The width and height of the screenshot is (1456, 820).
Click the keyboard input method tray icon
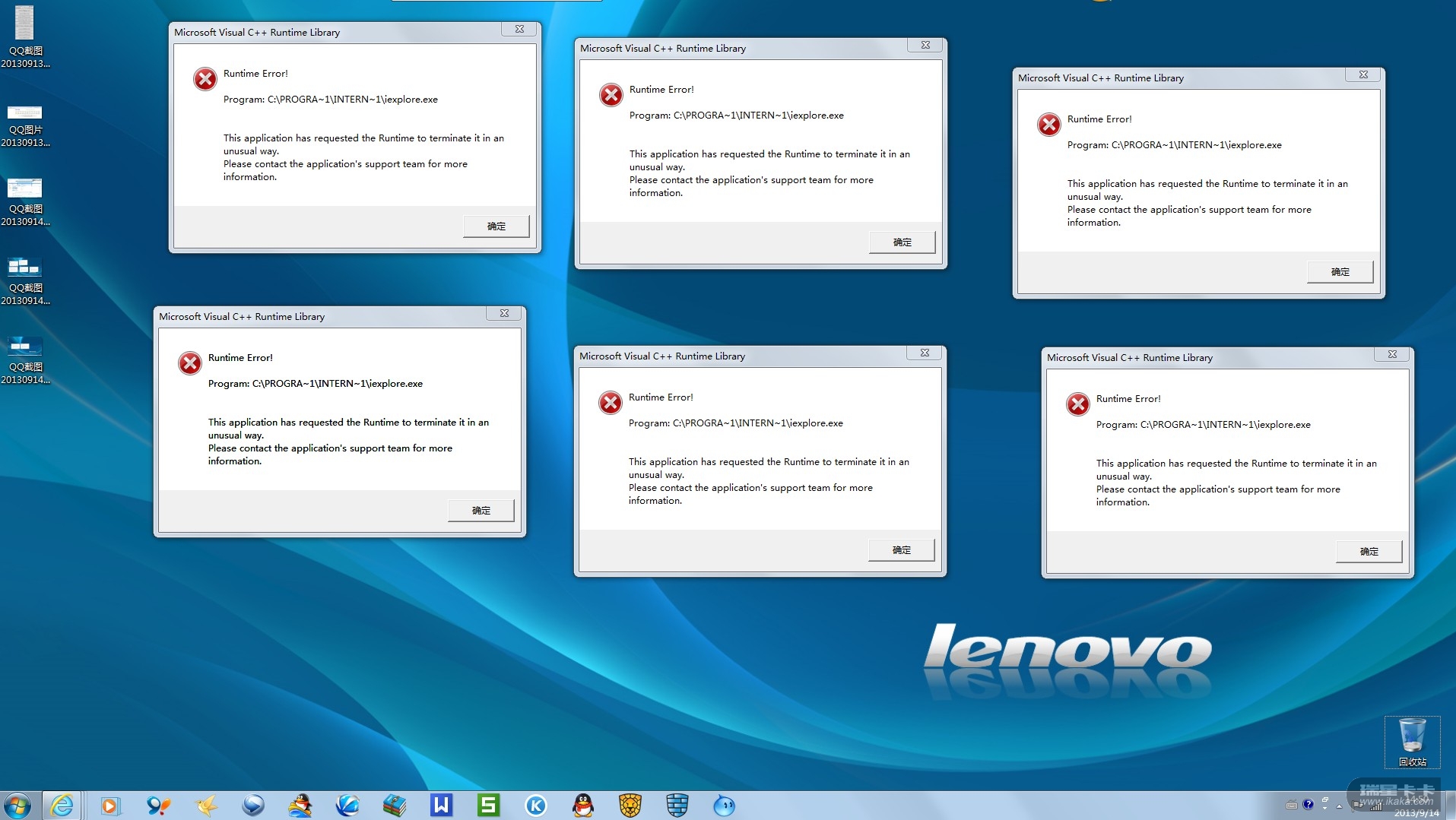click(x=1292, y=805)
